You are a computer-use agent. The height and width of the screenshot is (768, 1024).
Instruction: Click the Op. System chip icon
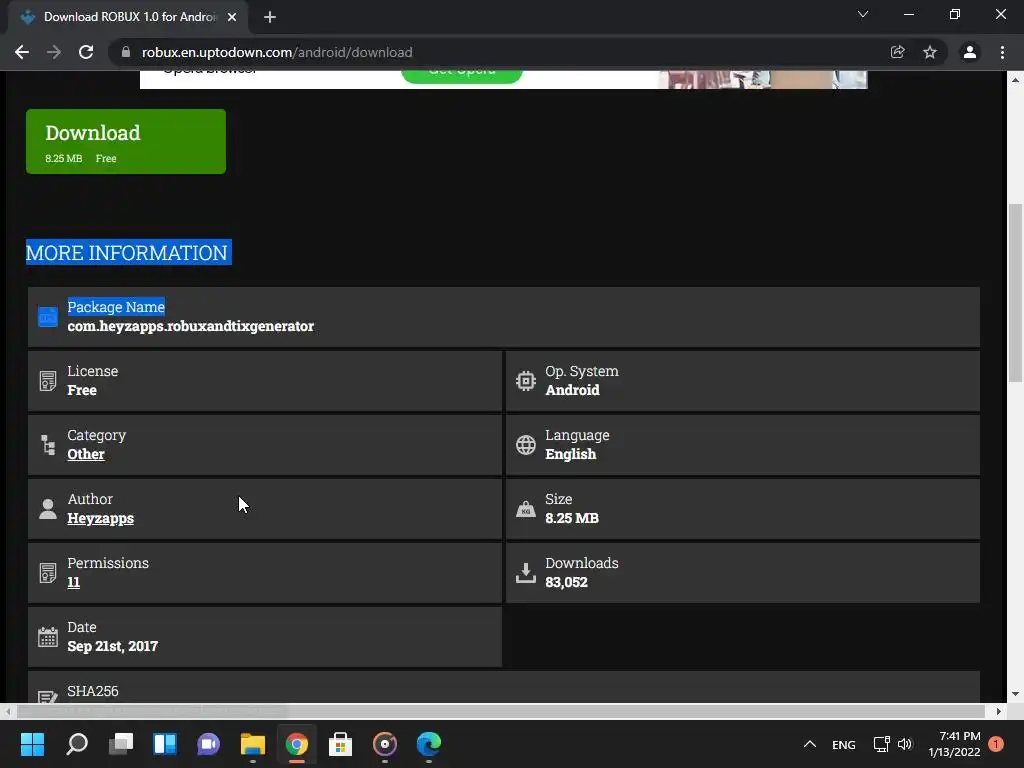526,381
